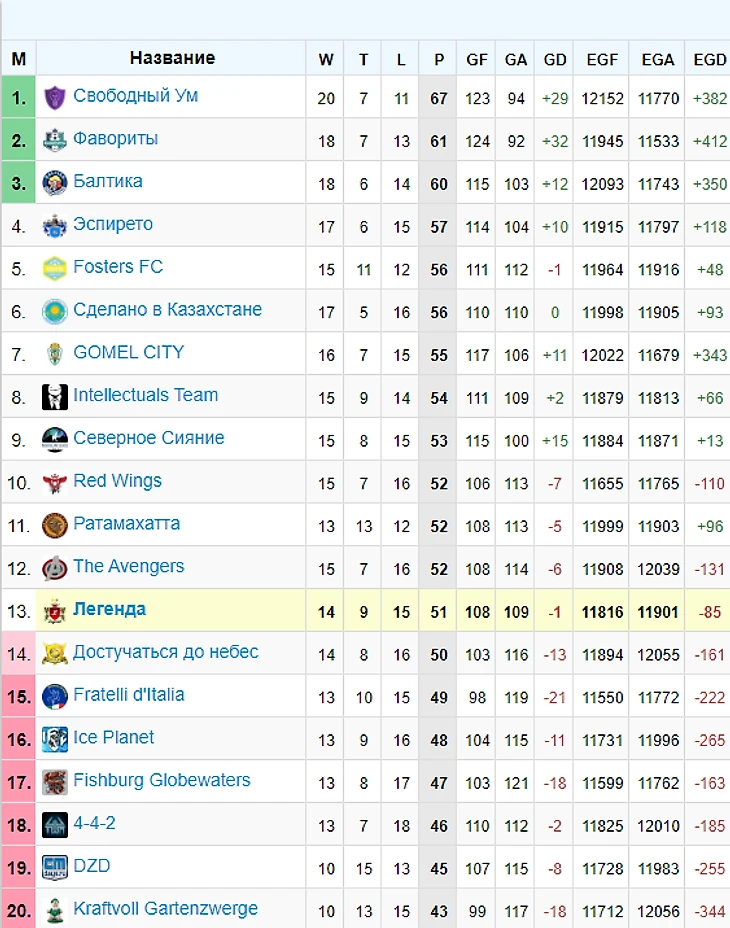Screen dimensions: 730x928
Task: Click the Red Wings team logo
Action: point(54,483)
